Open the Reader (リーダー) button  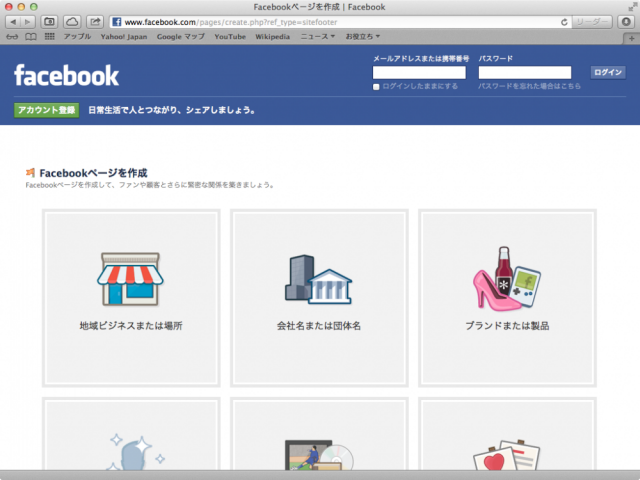point(592,22)
